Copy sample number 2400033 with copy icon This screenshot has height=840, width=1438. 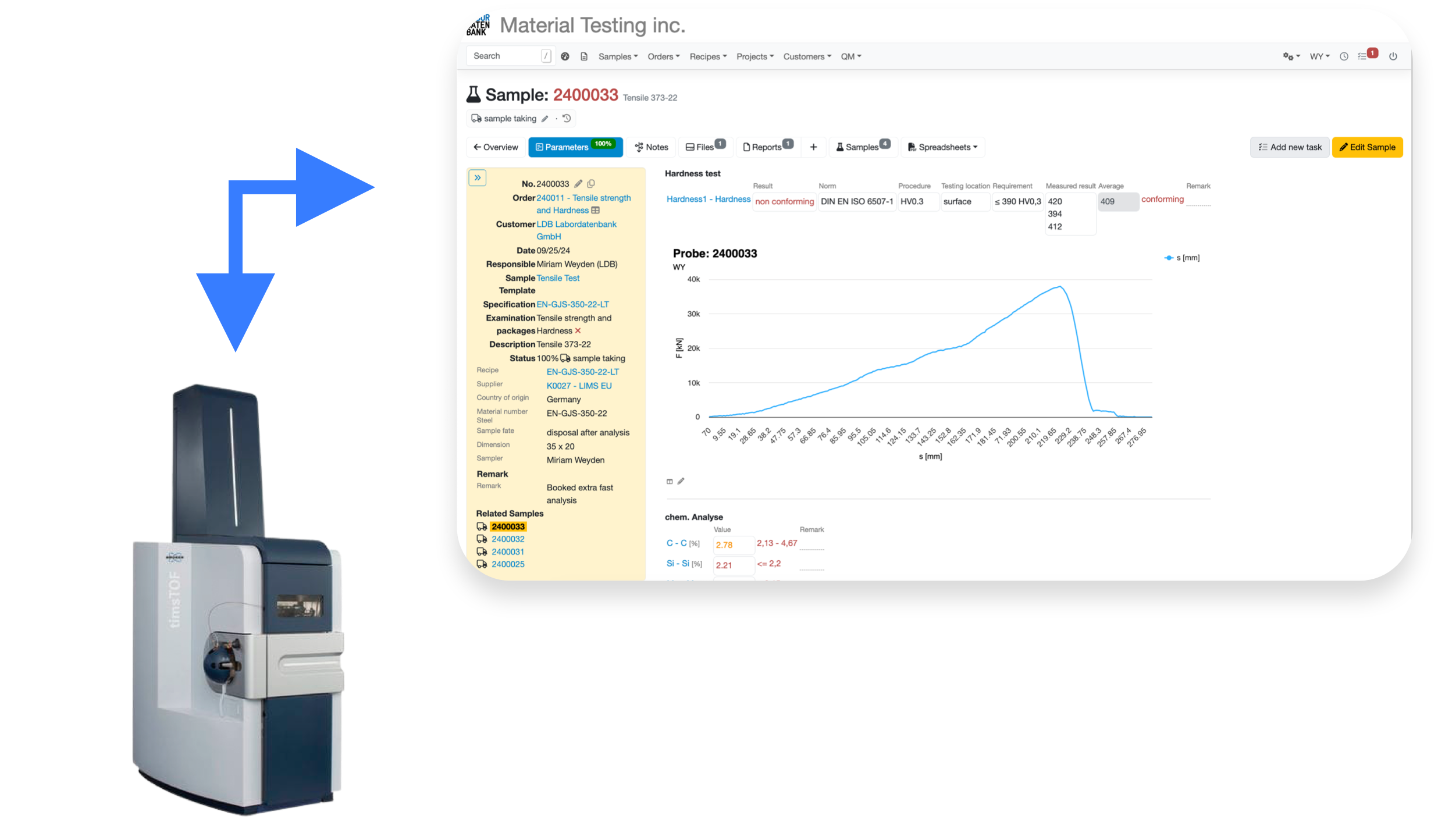tap(591, 184)
